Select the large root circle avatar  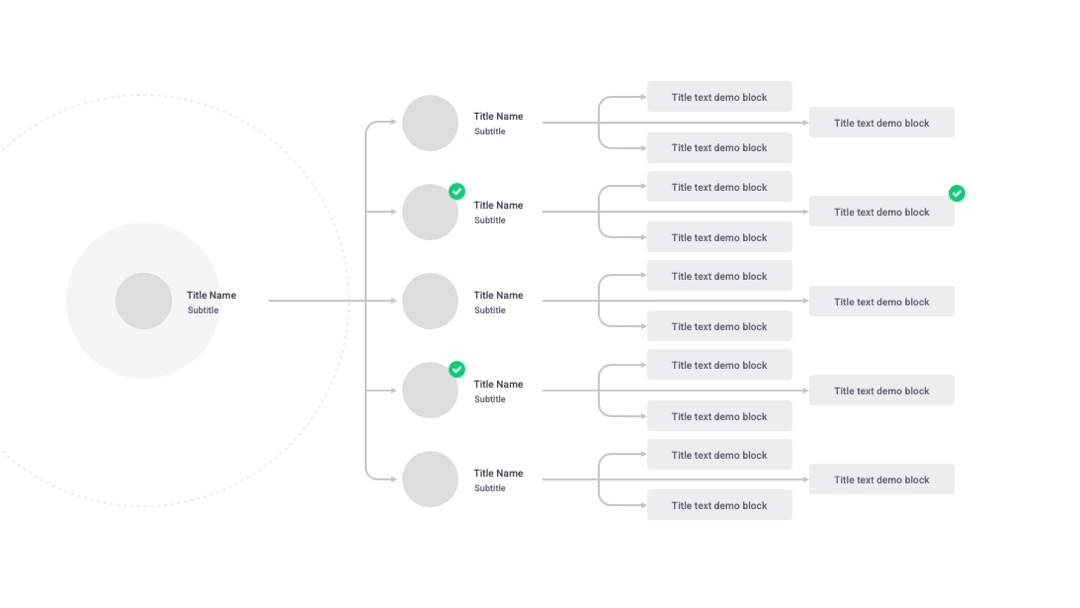[x=143, y=301]
